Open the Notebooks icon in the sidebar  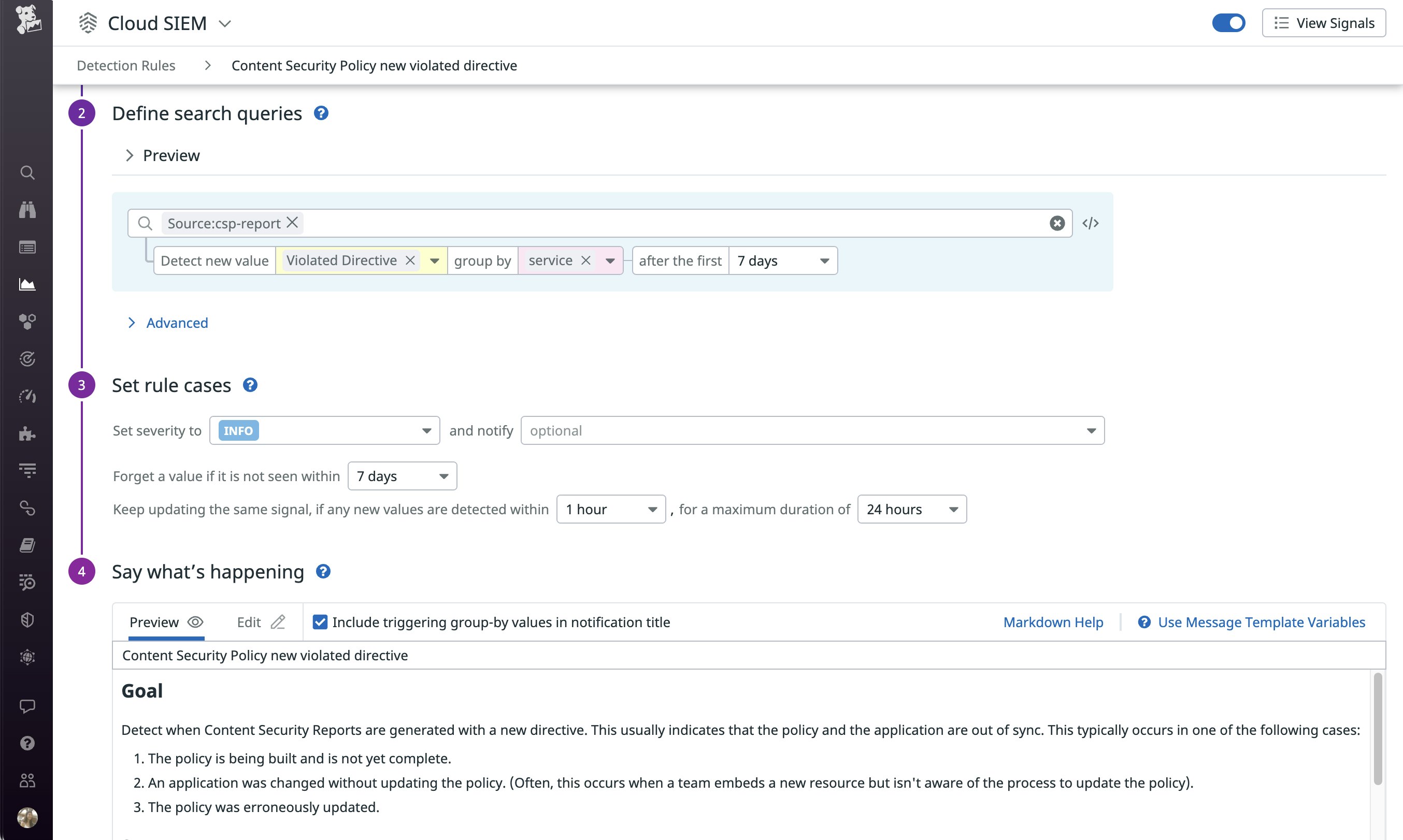(27, 545)
